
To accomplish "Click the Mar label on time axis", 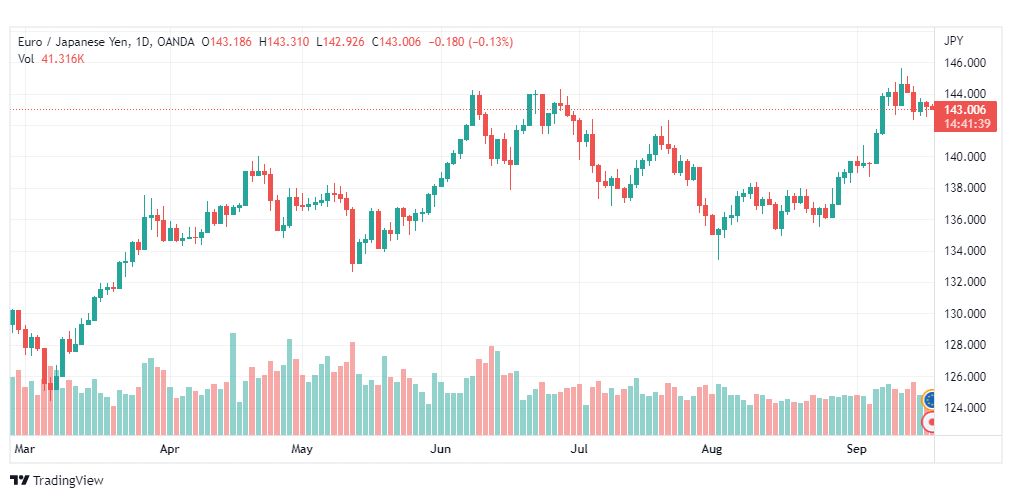I will pos(23,448).
